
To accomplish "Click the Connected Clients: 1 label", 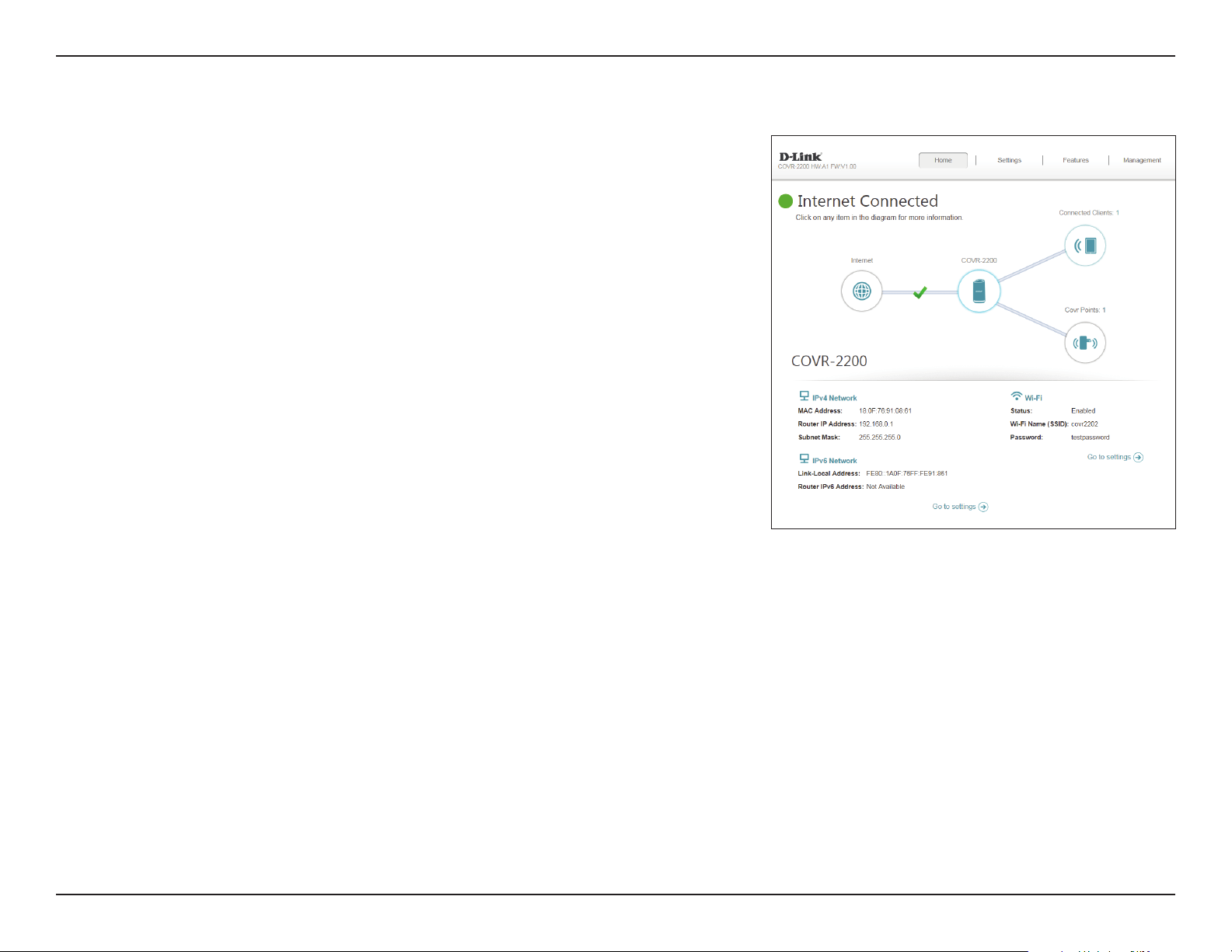I will [1089, 213].
